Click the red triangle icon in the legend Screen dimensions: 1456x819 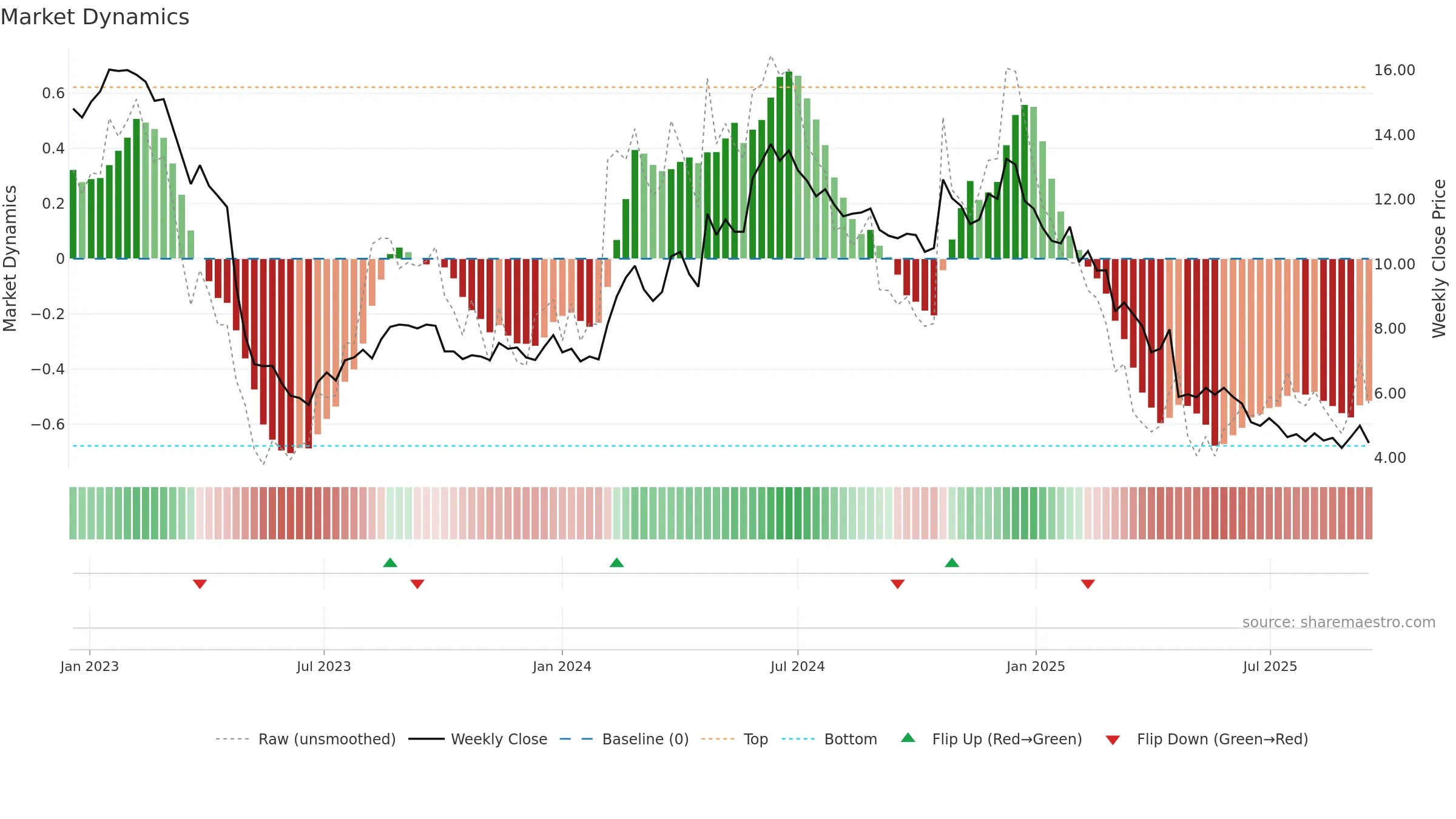1113,740
